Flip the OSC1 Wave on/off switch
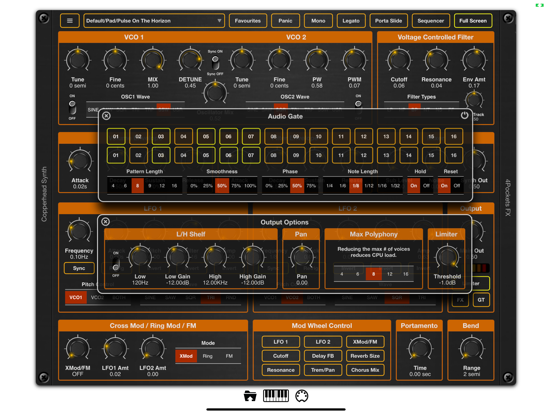 (72, 107)
